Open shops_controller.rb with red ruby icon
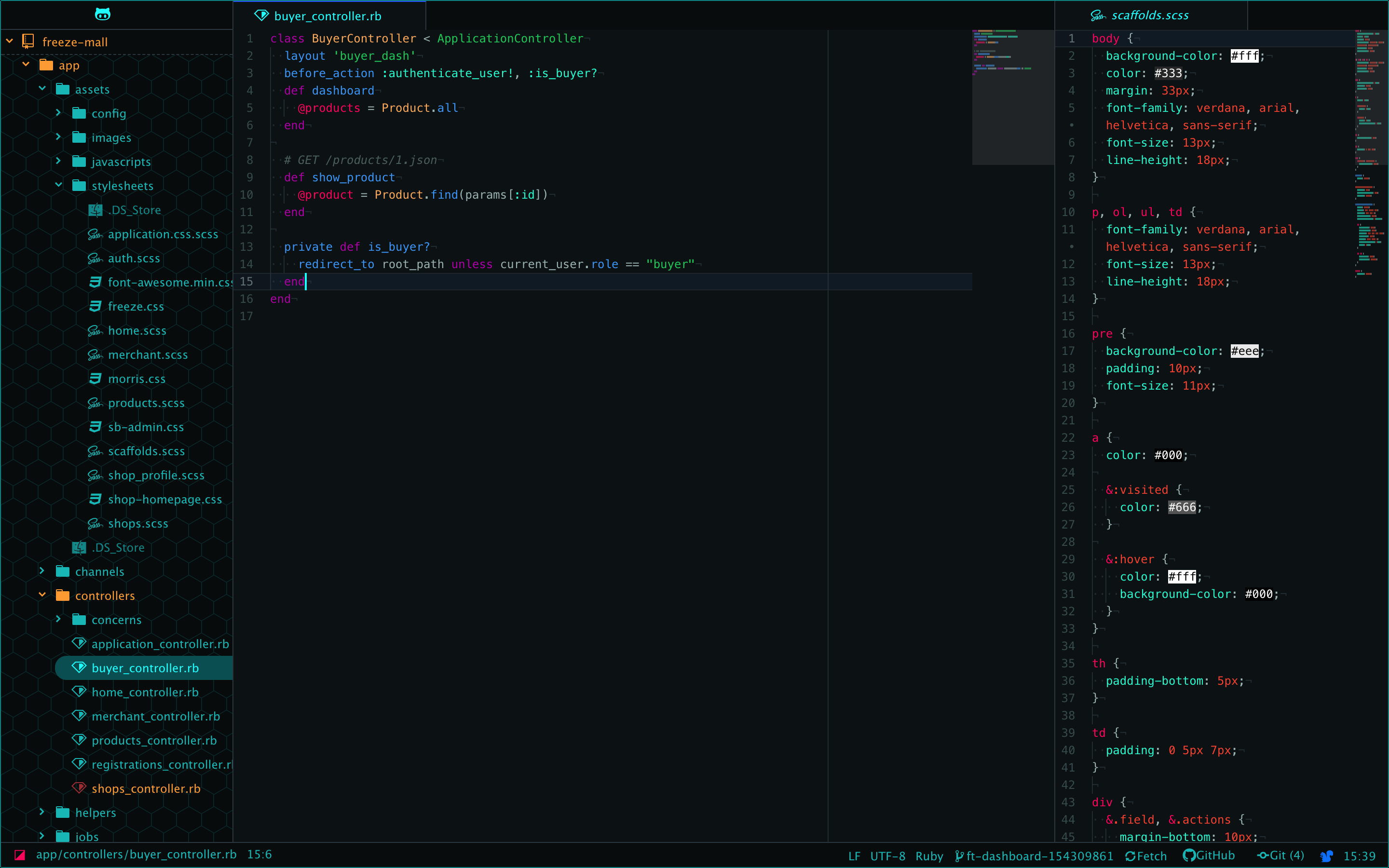Screen dimensions: 1389x868 (146, 789)
